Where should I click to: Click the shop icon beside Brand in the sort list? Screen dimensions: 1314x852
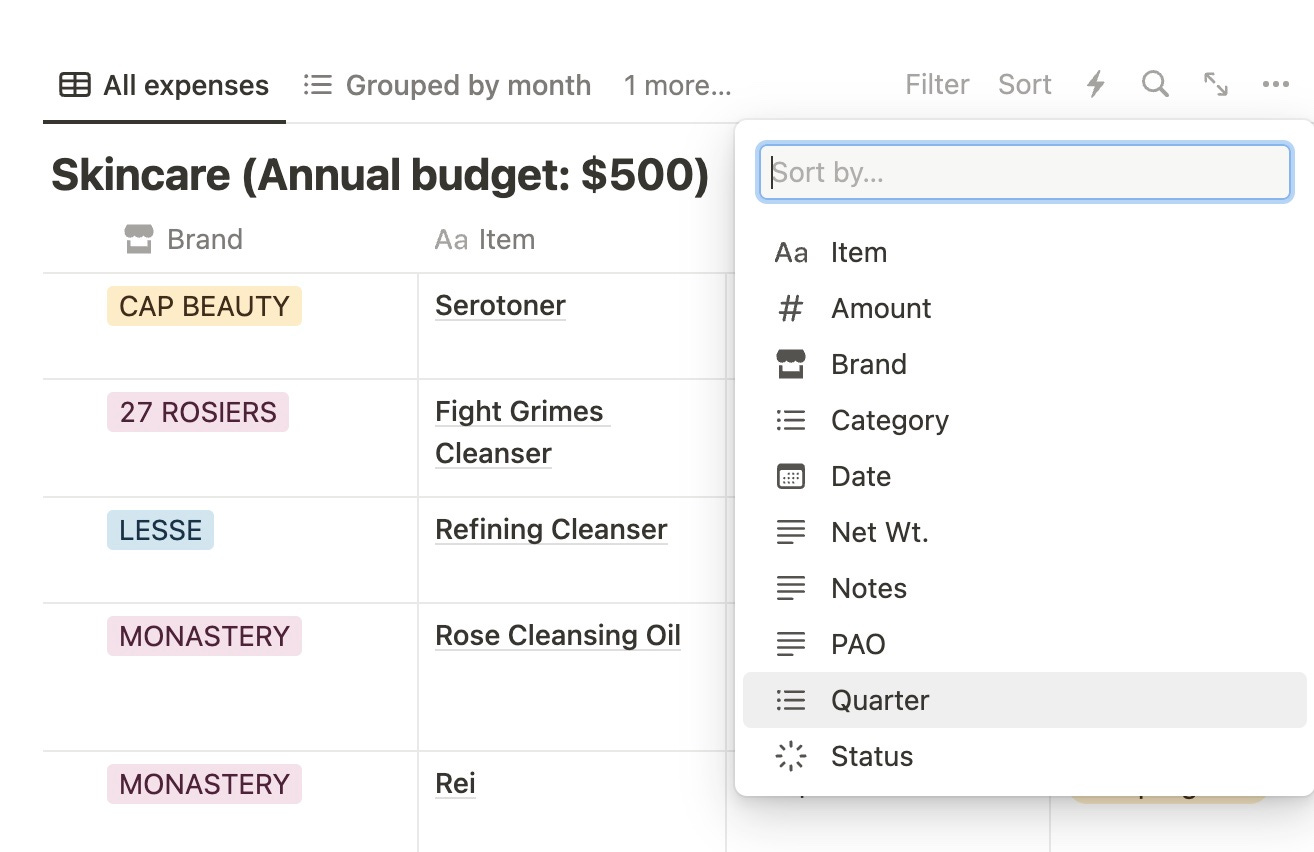click(x=790, y=364)
